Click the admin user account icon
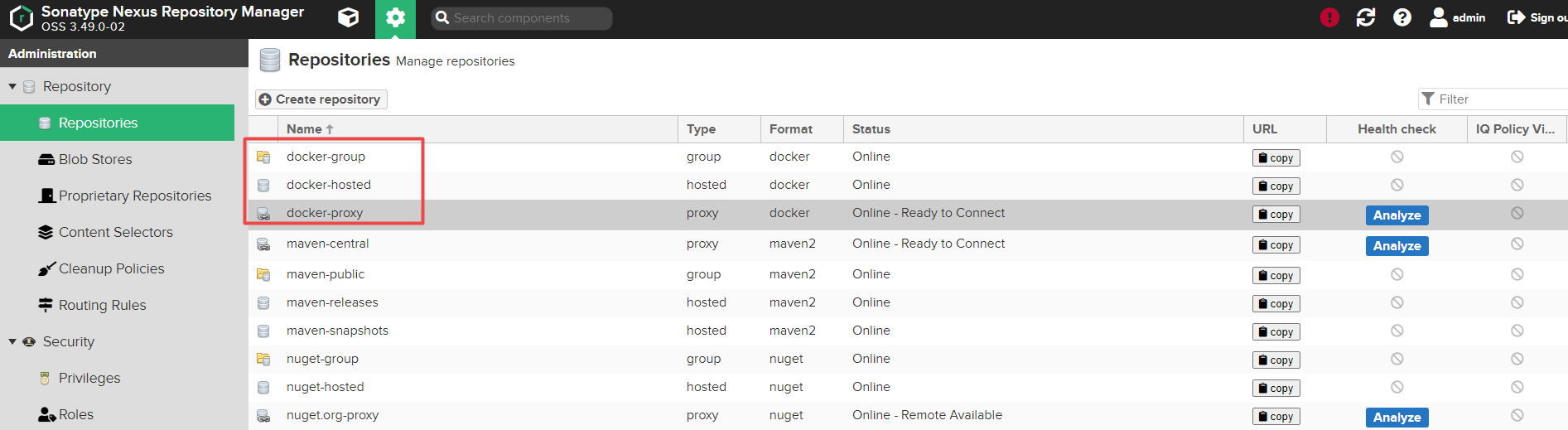 pos(1439,17)
